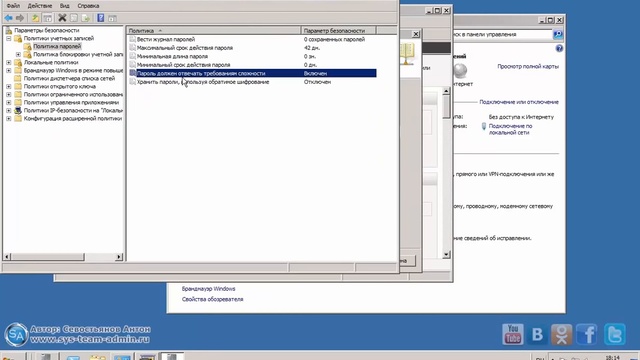640x360 pixels.
Task: Expand Политики открытого ключа node
Action: click(x=9, y=87)
